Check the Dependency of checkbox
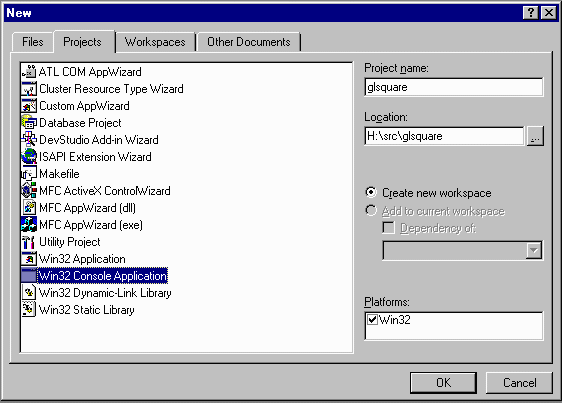 click(x=389, y=228)
